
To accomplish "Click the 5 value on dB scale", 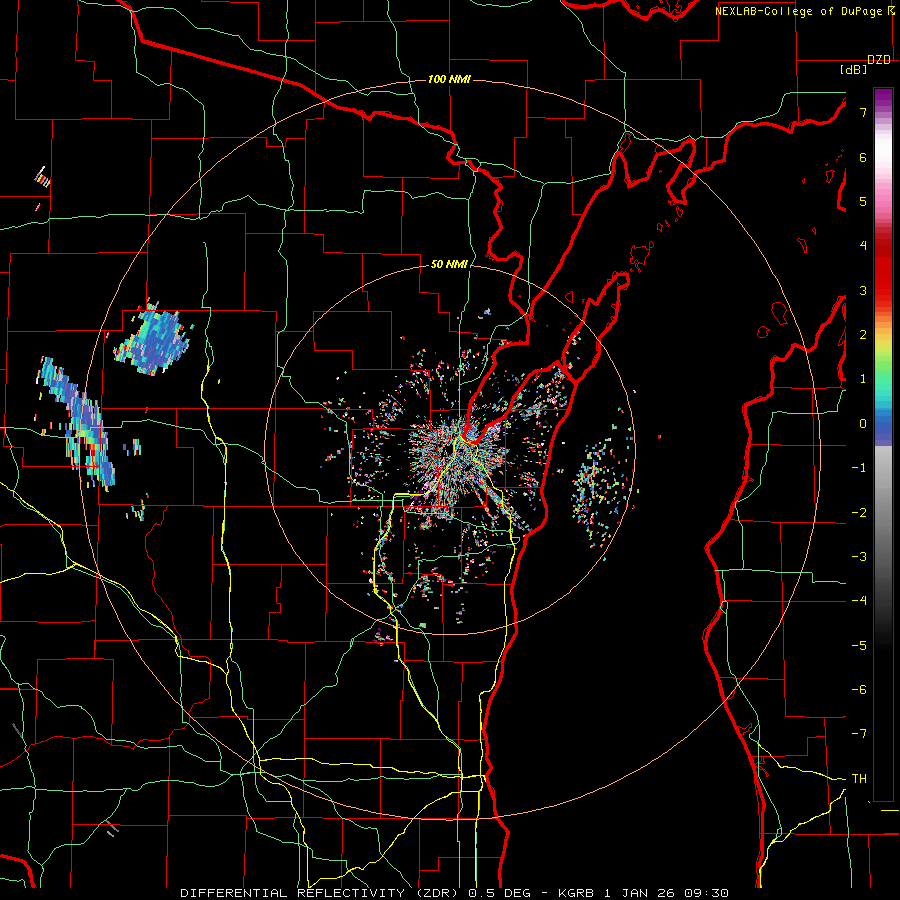I will [863, 201].
